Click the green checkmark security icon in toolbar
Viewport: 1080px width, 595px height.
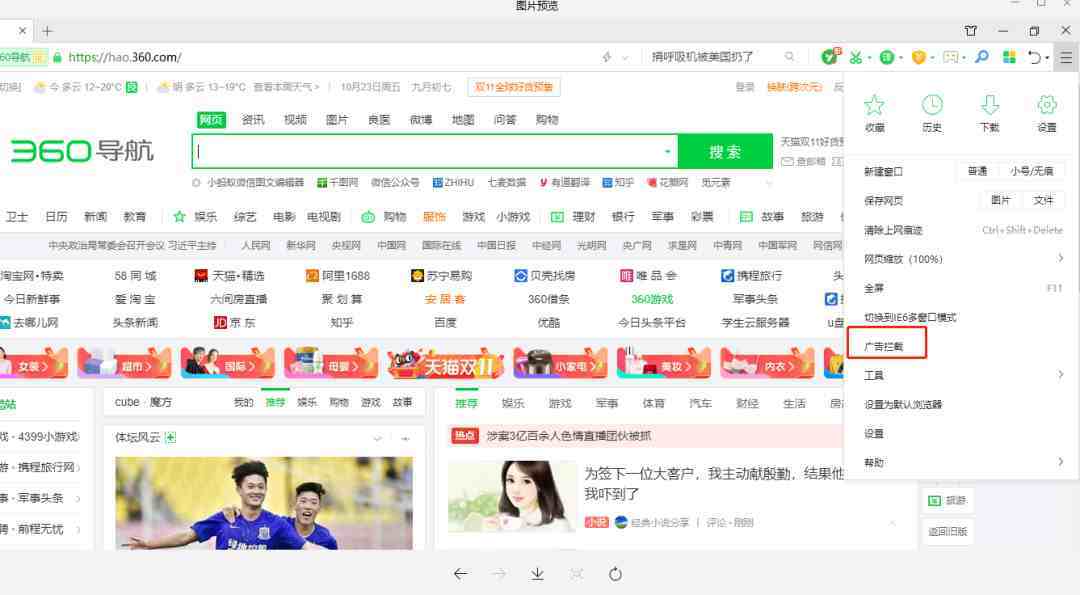pos(831,56)
